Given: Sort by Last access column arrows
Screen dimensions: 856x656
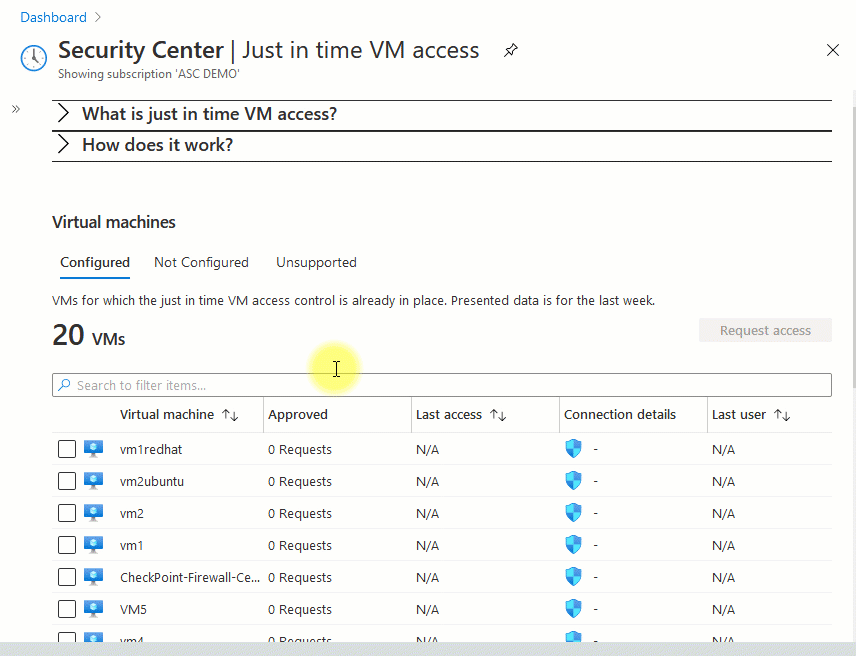Looking at the screenshot, I should click(498, 415).
